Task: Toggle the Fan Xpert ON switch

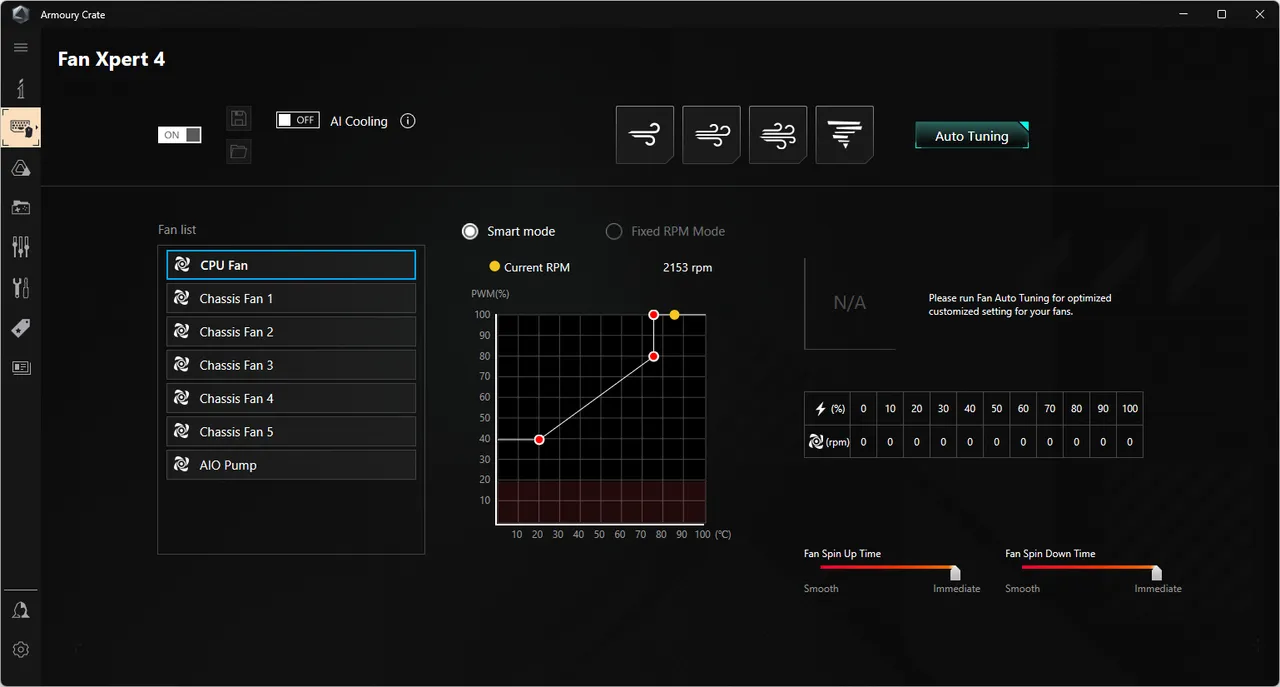Action: pyautogui.click(x=180, y=135)
